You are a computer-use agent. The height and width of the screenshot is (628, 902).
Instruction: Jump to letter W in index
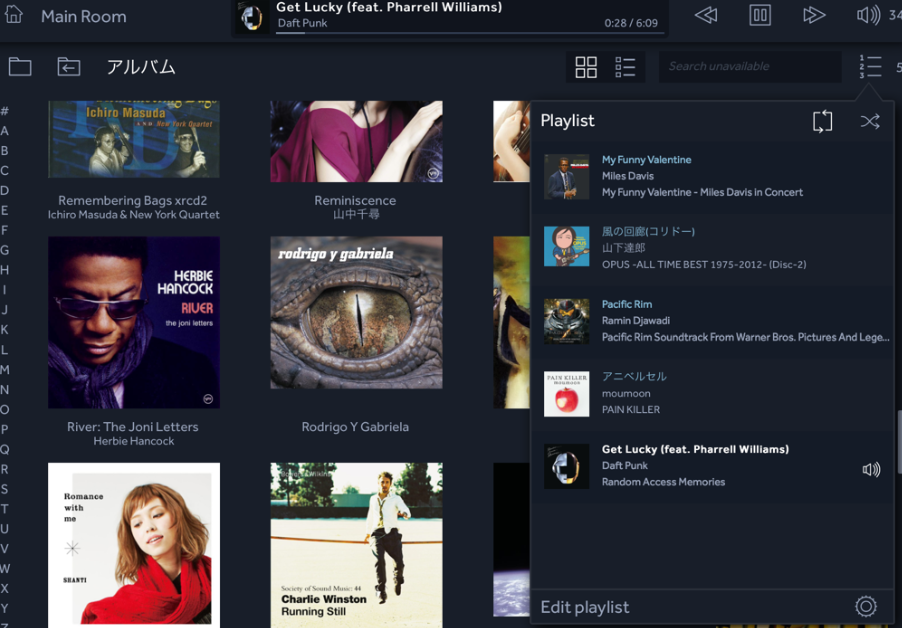click(x=5, y=569)
